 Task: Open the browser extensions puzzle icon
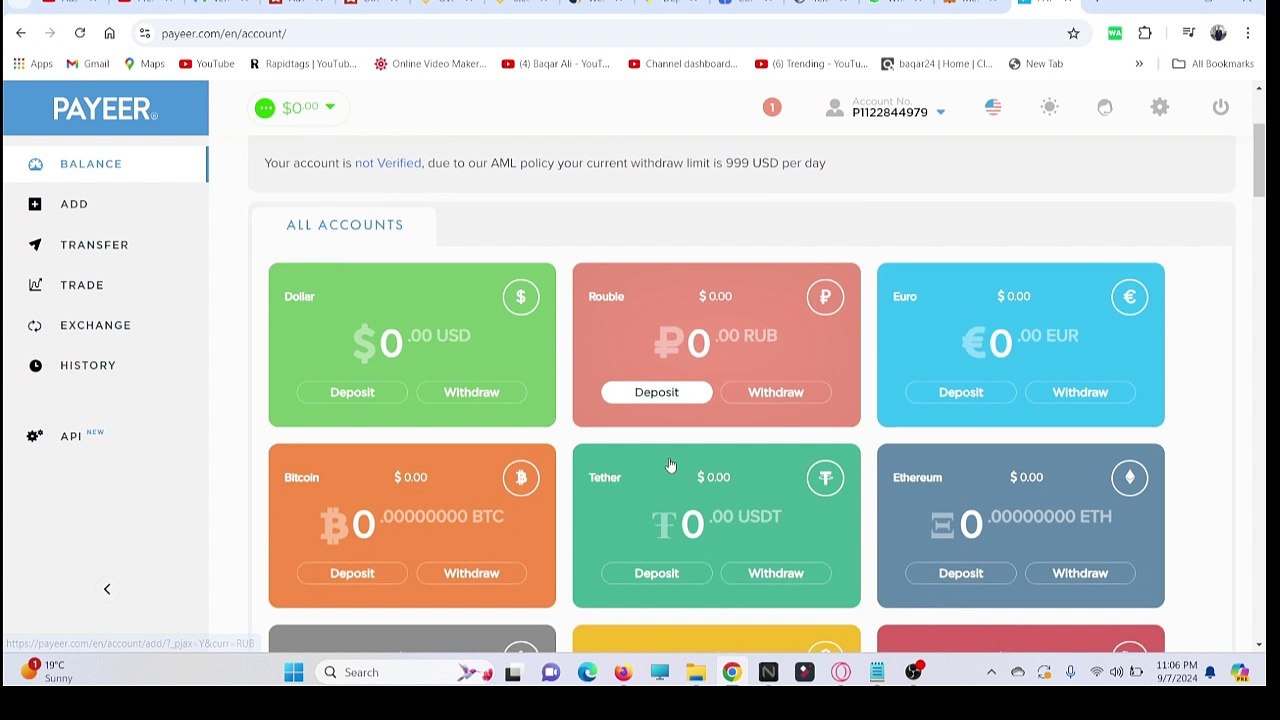pos(1145,33)
